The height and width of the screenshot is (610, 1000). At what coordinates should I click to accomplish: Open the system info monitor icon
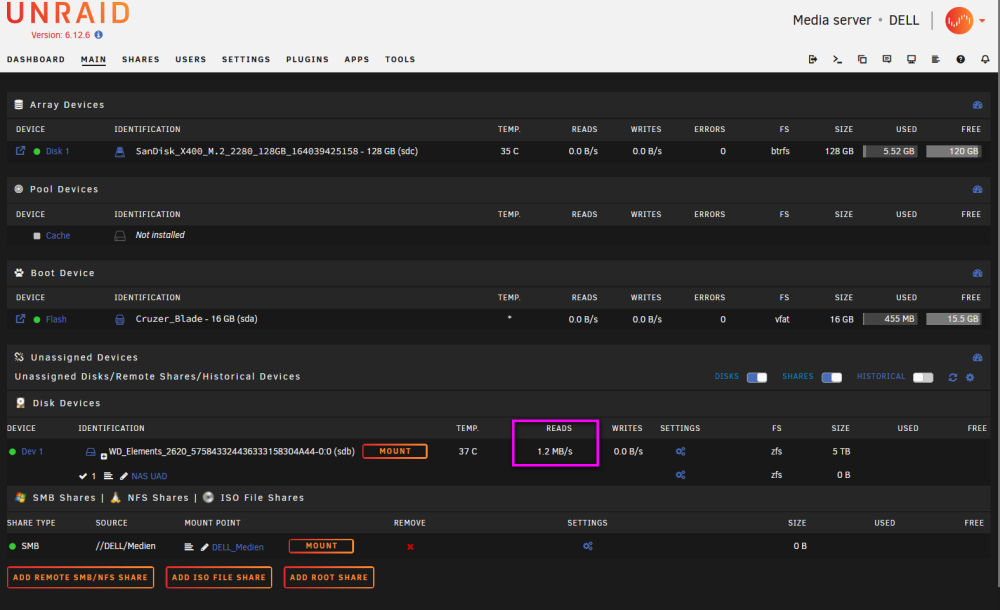pyautogui.click(x=911, y=59)
